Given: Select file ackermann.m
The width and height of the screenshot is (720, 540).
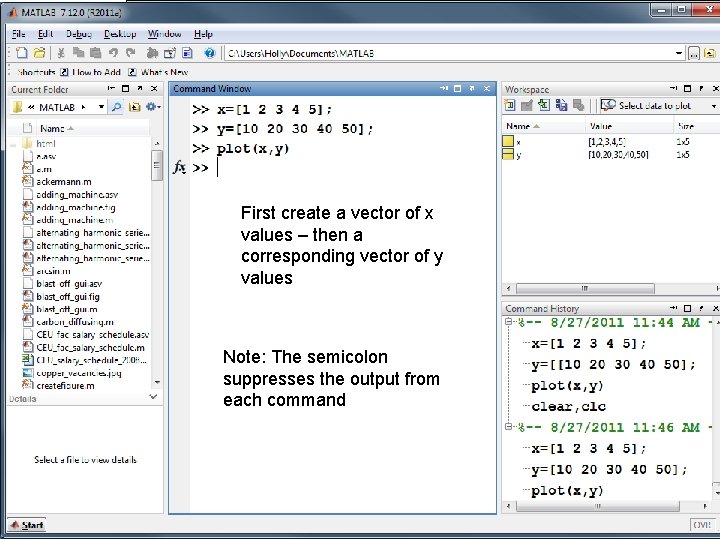Looking at the screenshot, I should point(64,182).
